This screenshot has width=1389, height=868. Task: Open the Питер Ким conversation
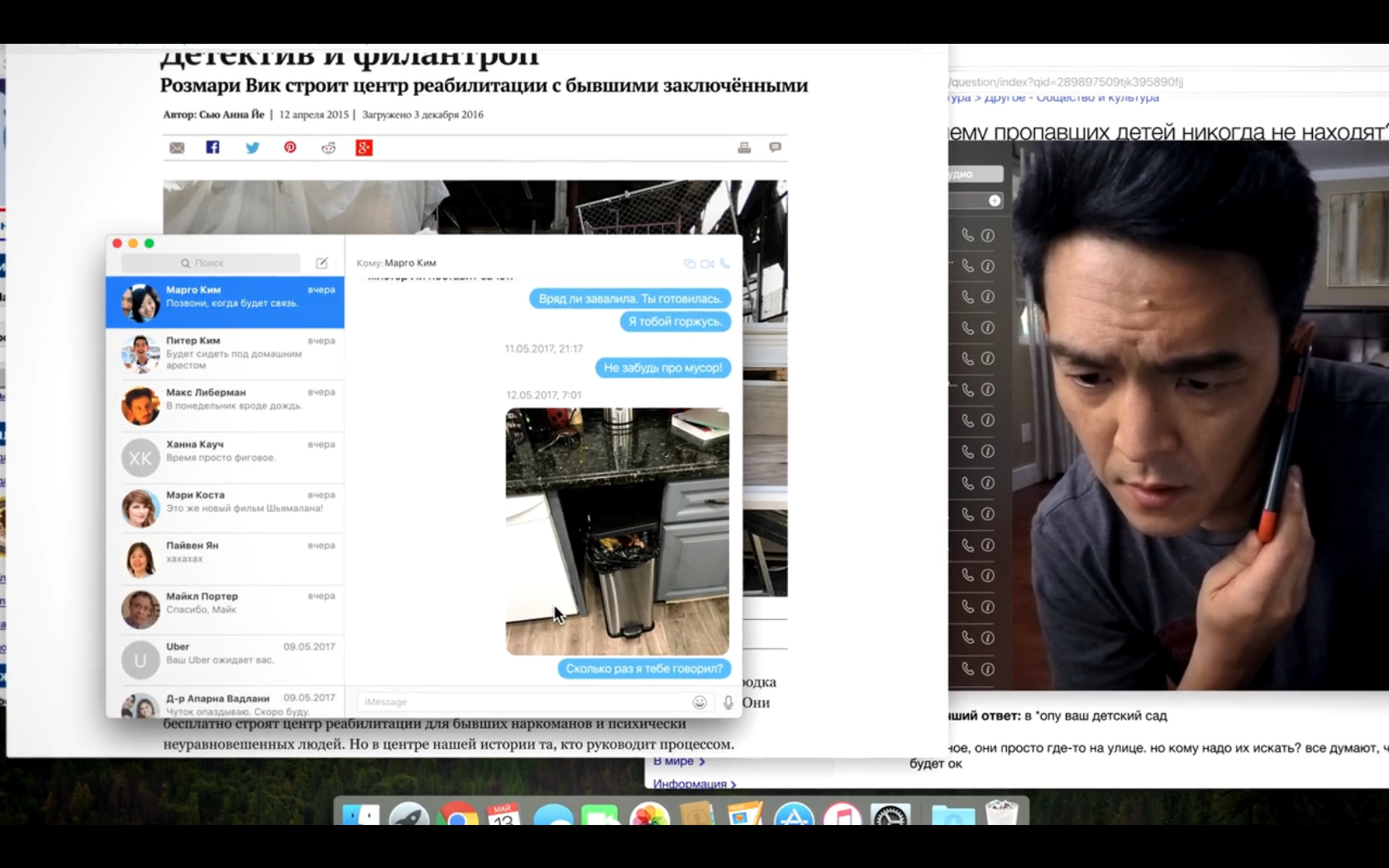pos(225,354)
